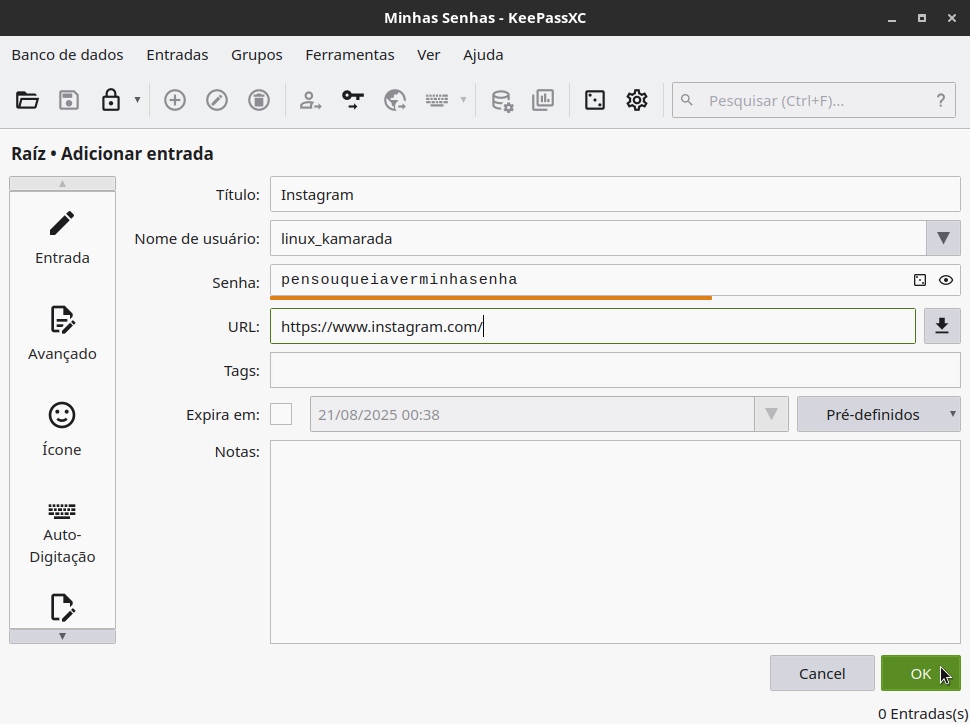
Task: Click the edit entry pencil-circle icon
Action: (217, 100)
